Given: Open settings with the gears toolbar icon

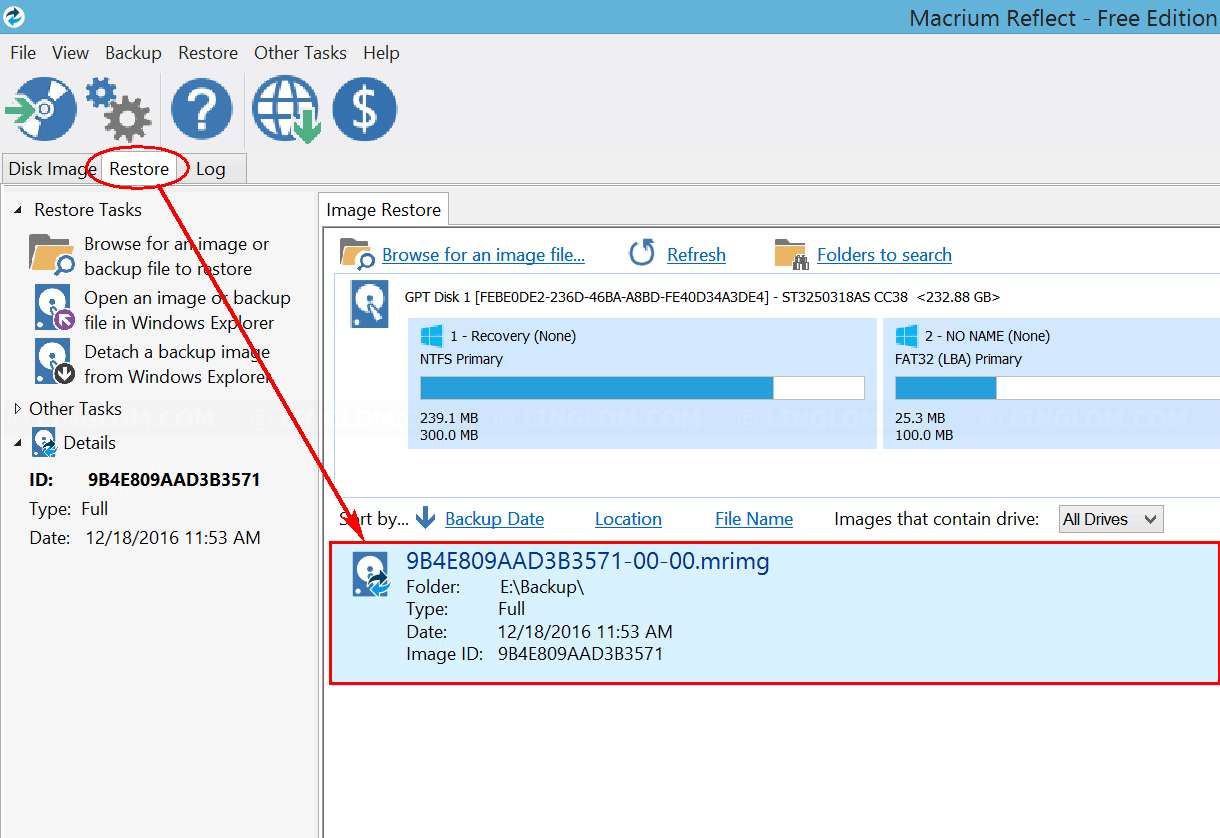Looking at the screenshot, I should click(x=118, y=109).
